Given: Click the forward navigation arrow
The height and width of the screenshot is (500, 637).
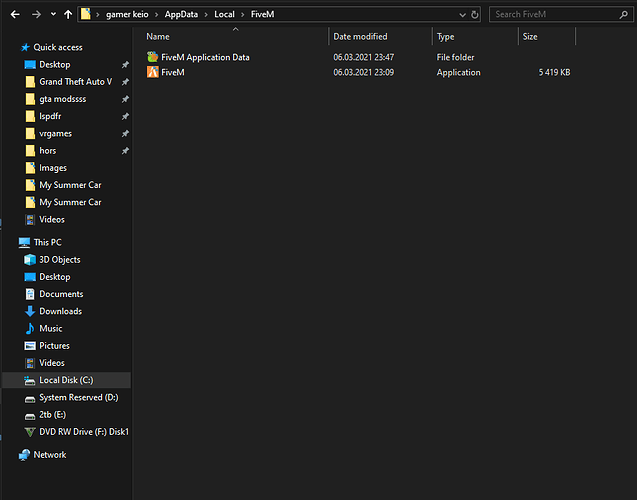Looking at the screenshot, I should click(36, 15).
